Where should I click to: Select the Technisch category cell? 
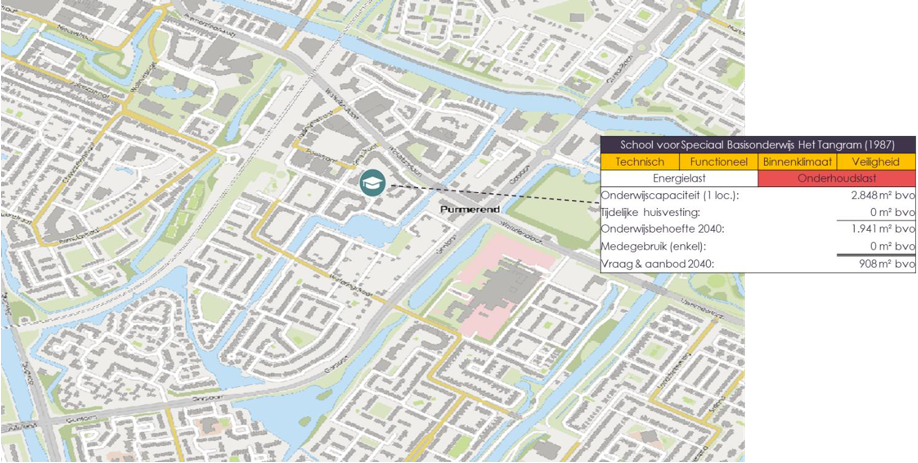click(640, 161)
